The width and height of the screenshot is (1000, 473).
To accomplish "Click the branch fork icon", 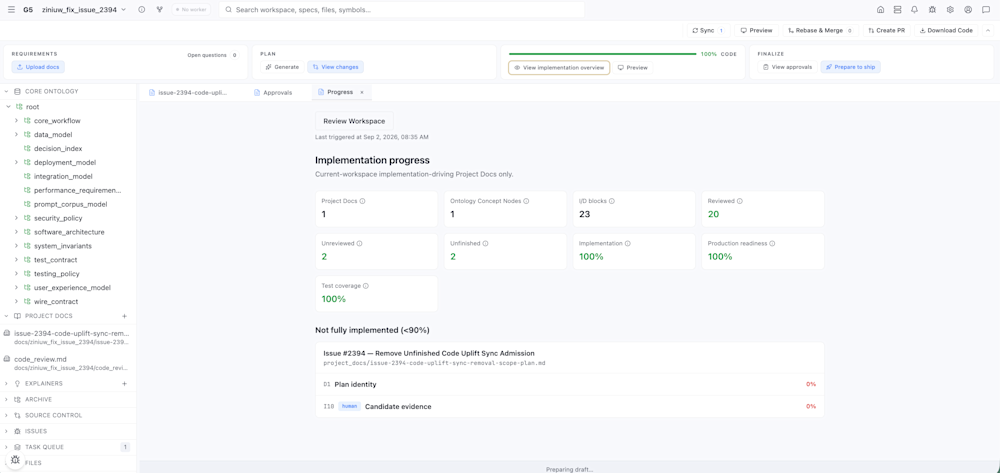I will (159, 10).
